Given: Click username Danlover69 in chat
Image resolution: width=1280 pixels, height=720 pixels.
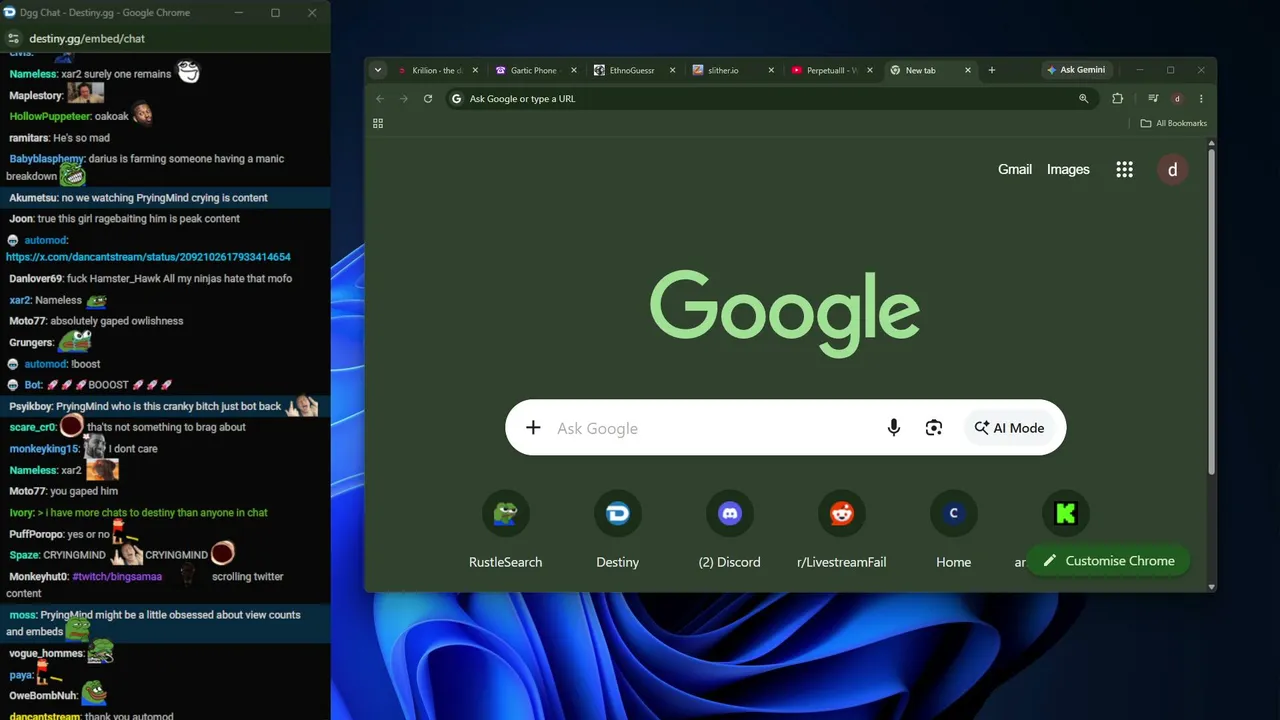Looking at the screenshot, I should [x=36, y=279].
